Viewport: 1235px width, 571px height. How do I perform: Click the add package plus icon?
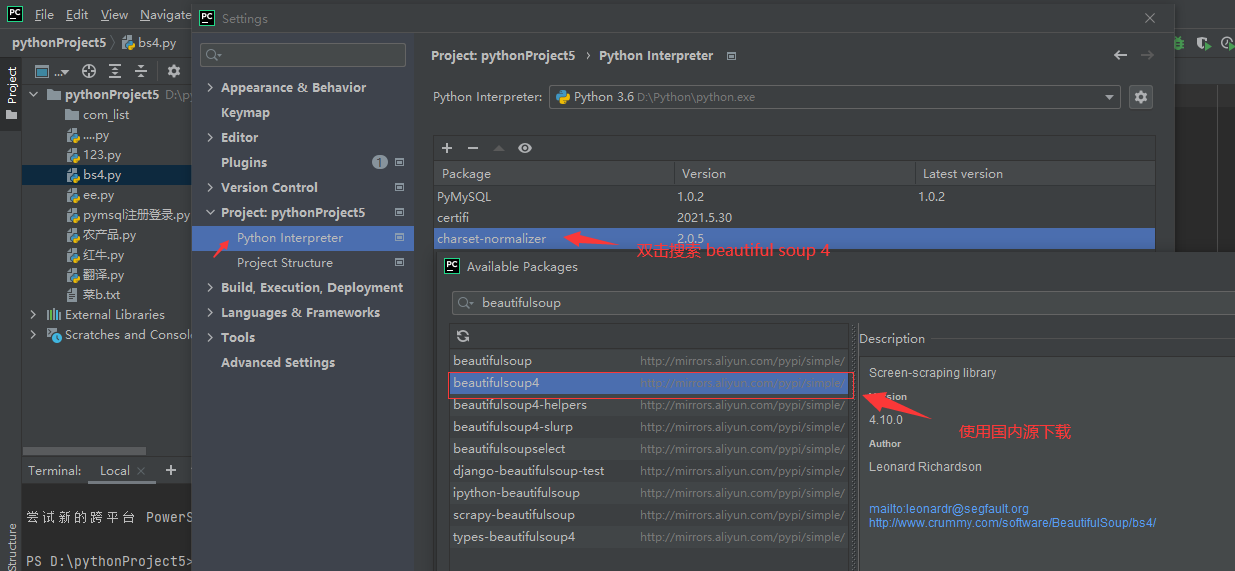447,148
